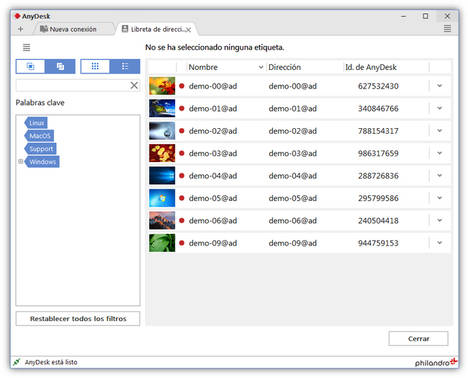468x378 pixels.
Task: Open the address book sidebar menu icon
Action: pyautogui.click(x=26, y=47)
